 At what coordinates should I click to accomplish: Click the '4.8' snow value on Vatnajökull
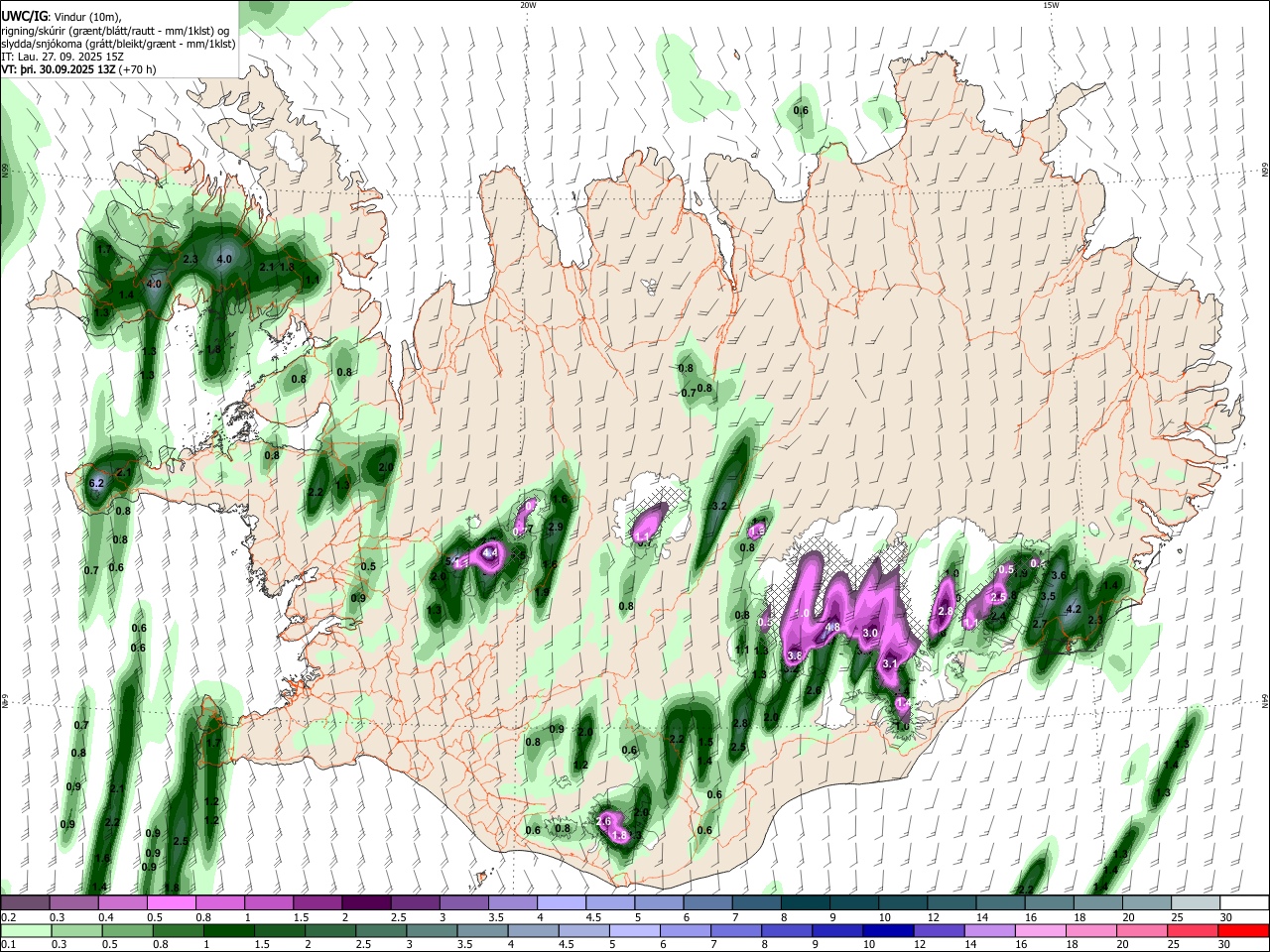(x=833, y=627)
